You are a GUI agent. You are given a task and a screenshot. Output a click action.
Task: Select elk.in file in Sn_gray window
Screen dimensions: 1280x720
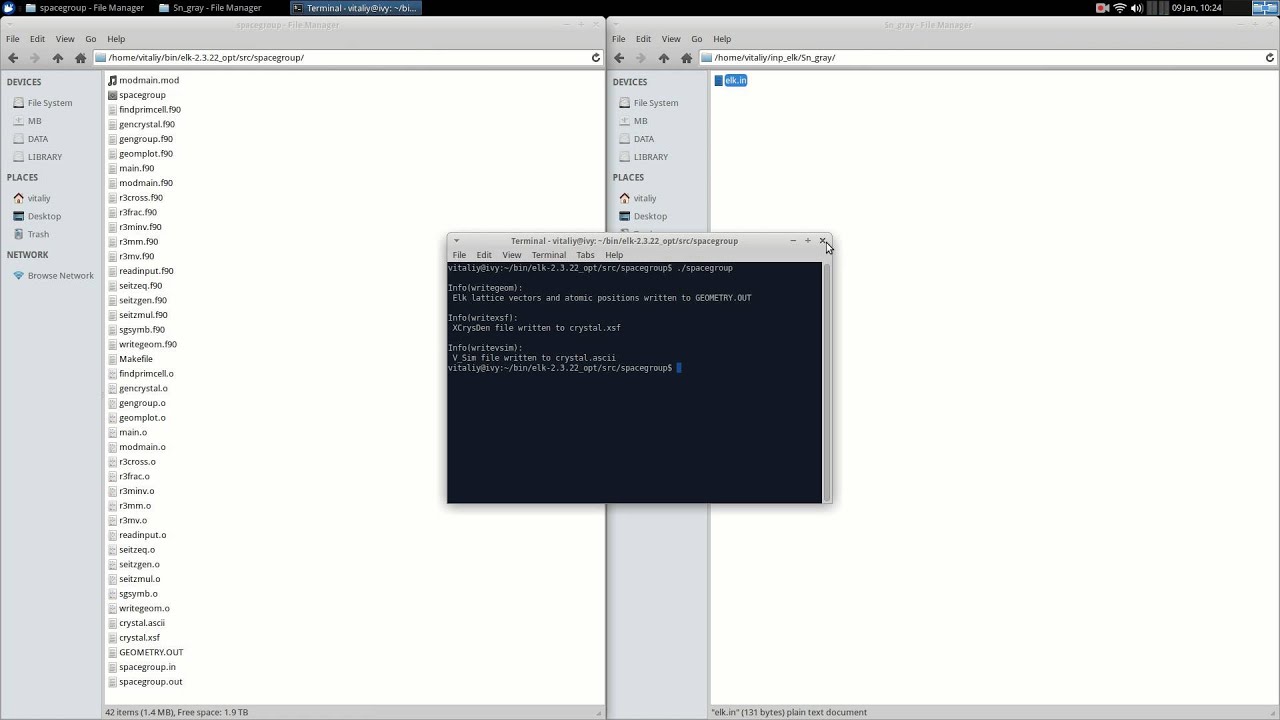pyautogui.click(x=731, y=80)
